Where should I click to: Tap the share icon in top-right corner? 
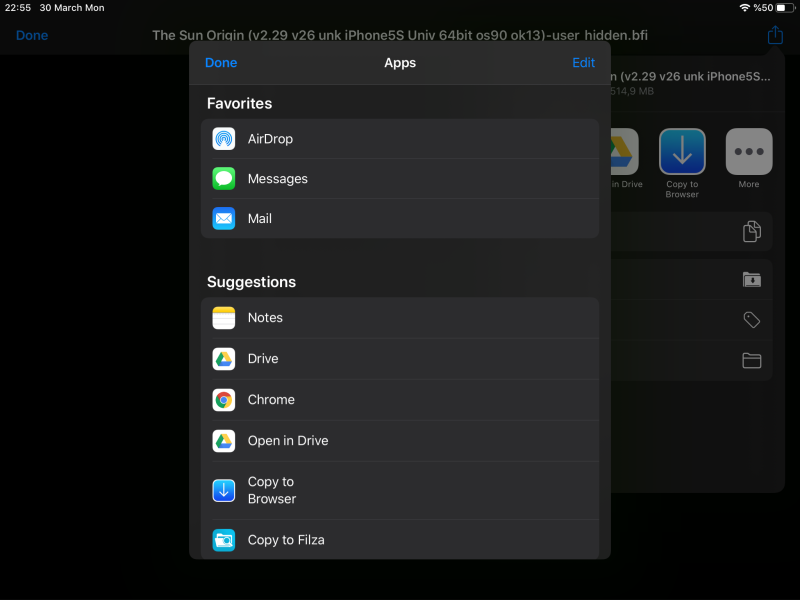point(775,35)
